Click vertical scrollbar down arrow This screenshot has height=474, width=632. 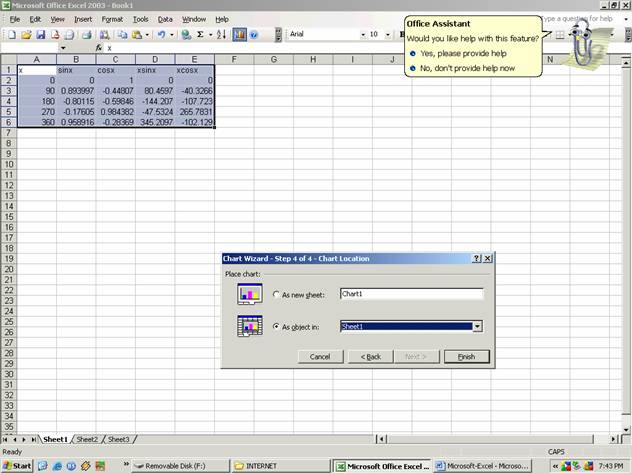[x=626, y=429]
